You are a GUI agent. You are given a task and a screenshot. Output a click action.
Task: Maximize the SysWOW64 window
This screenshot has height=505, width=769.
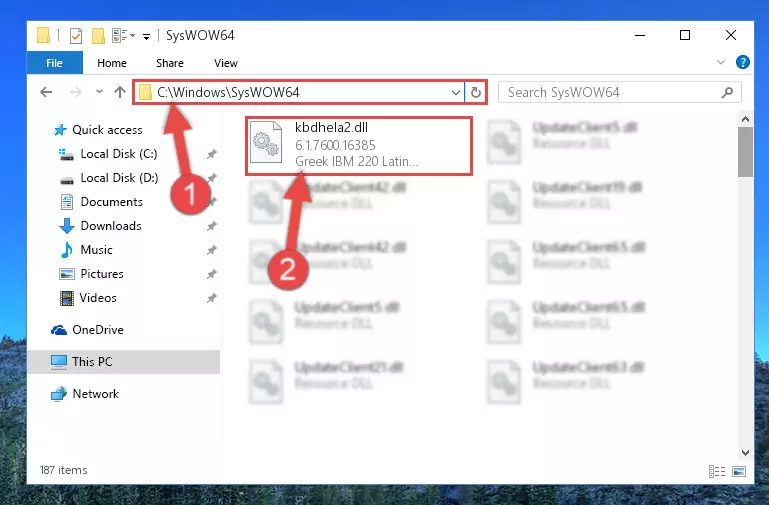(x=685, y=35)
